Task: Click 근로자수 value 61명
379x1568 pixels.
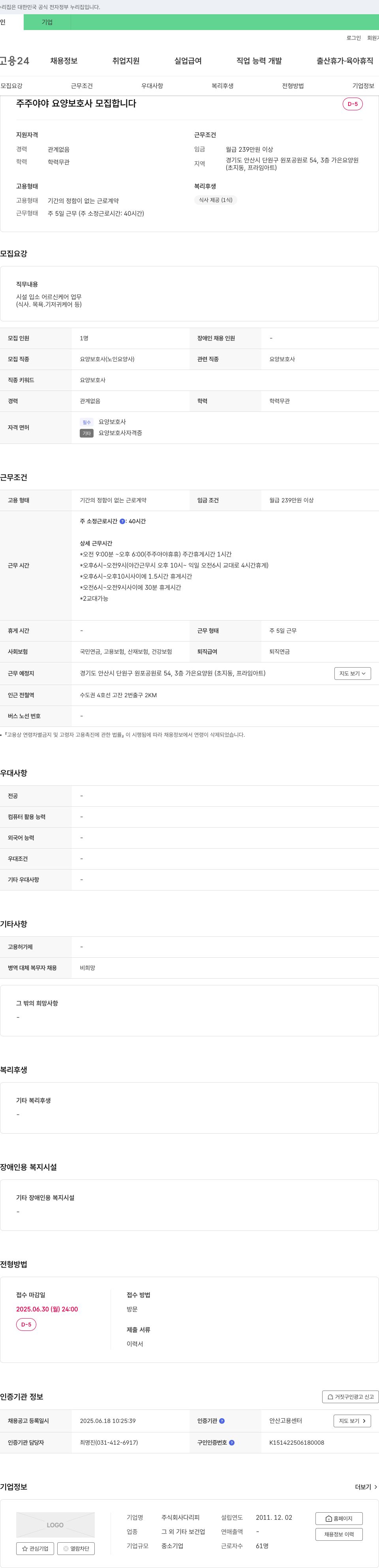Action: tap(262, 1546)
